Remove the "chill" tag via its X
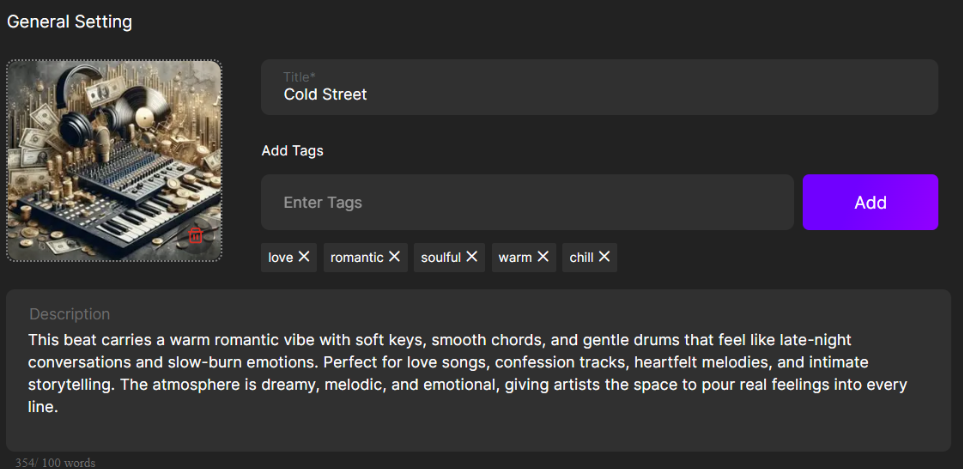Screen dimensions: 963x469 [604, 257]
